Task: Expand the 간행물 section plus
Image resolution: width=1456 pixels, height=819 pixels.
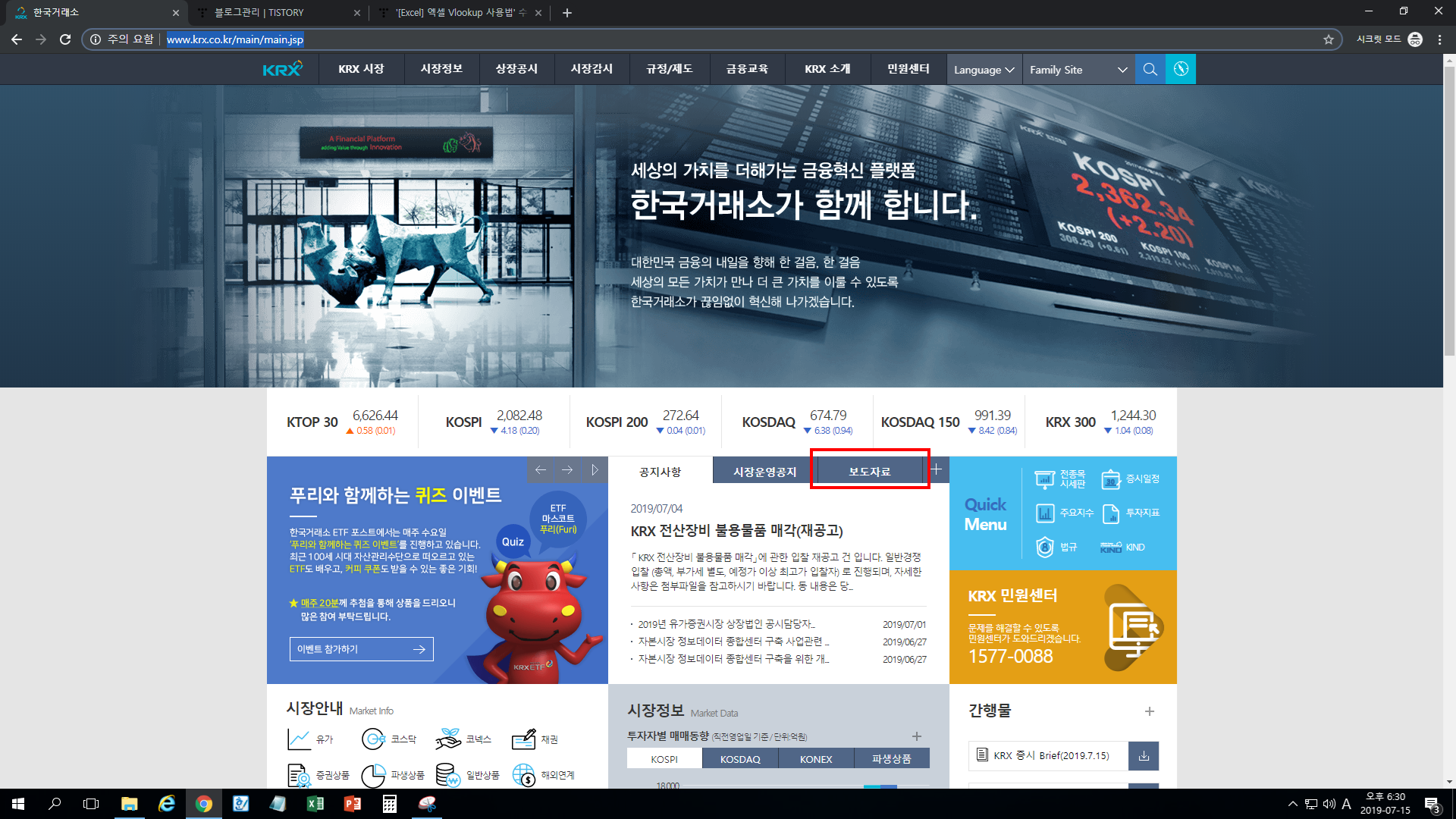Action: coord(1150,711)
